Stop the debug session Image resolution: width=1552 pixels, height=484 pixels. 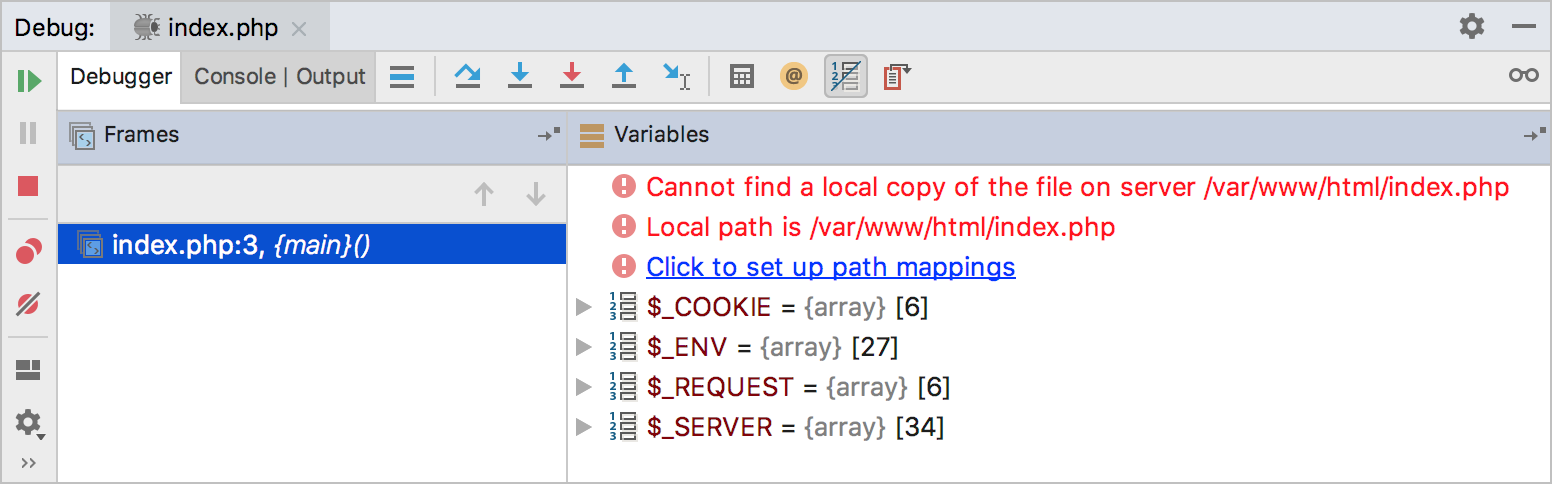click(28, 186)
